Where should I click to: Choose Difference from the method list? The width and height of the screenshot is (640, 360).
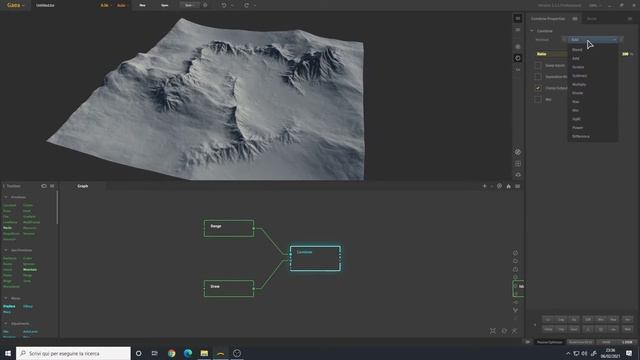pyautogui.click(x=581, y=136)
